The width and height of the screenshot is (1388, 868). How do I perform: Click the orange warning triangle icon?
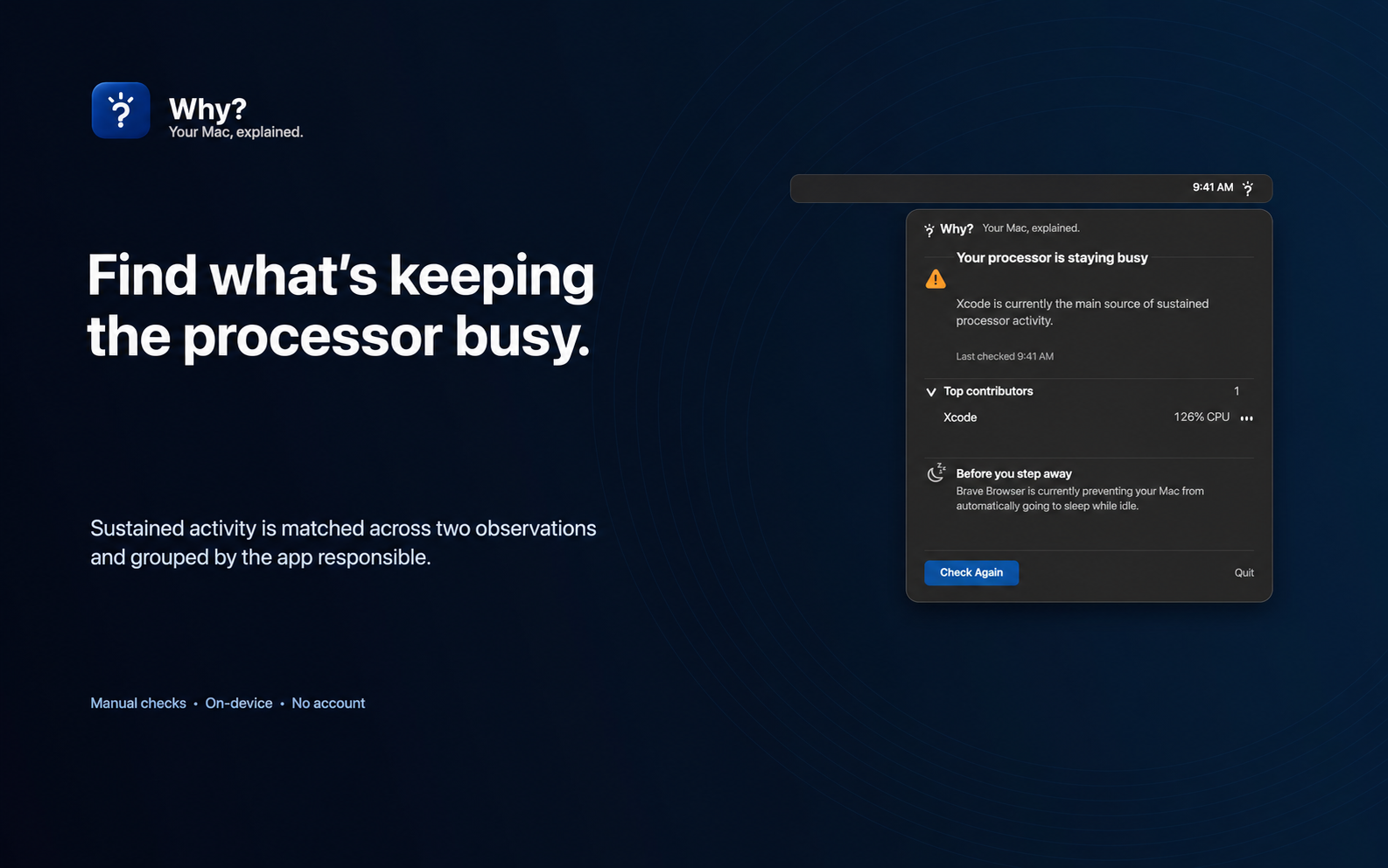tap(936, 279)
